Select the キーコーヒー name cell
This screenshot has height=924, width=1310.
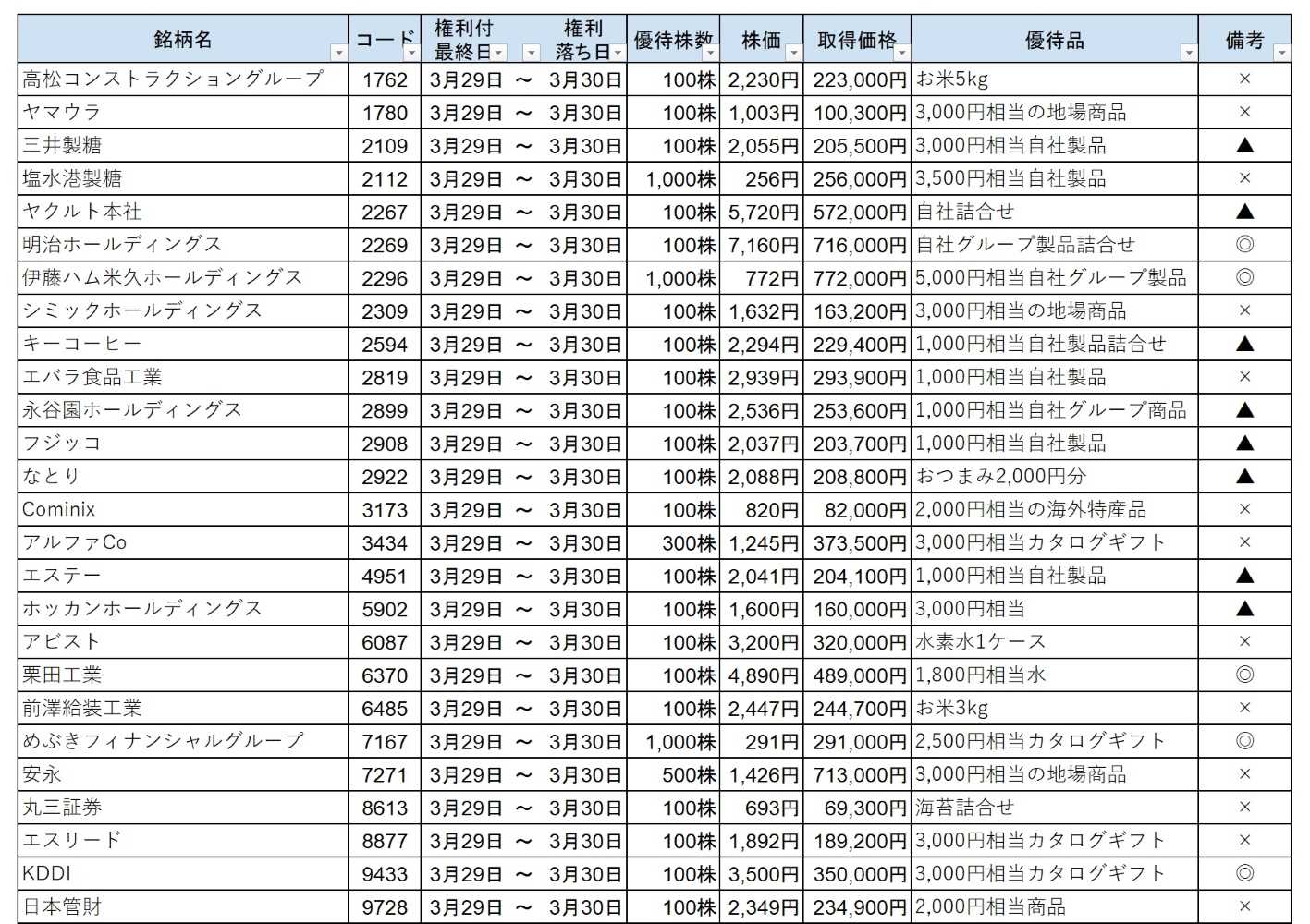click(183, 345)
